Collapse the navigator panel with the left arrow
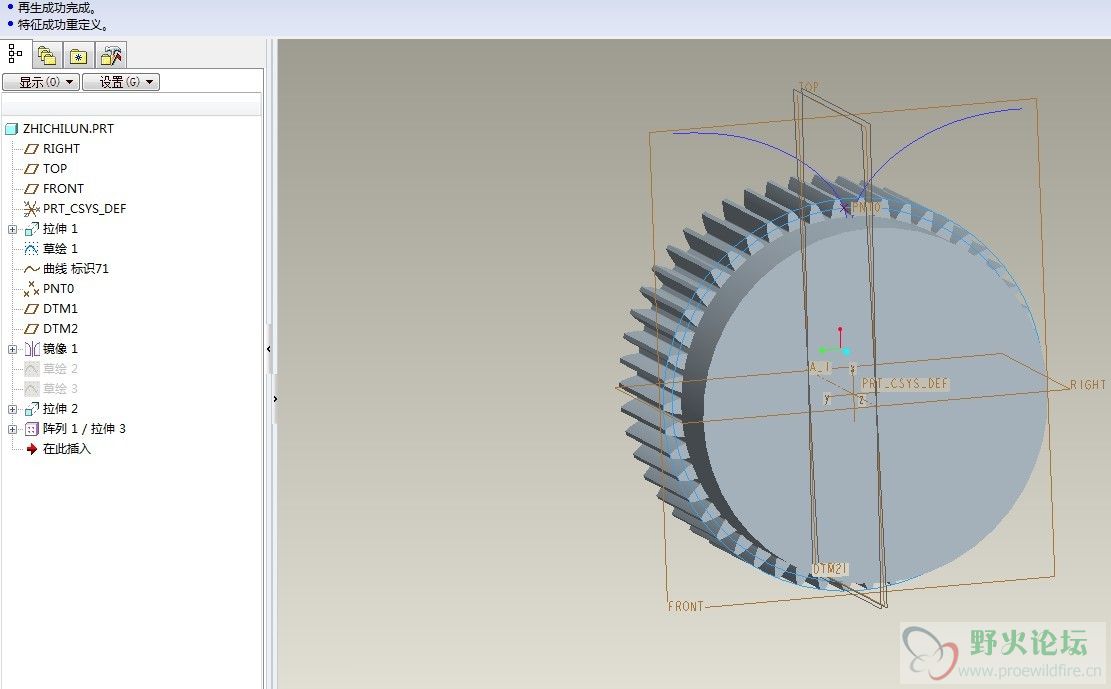The height and width of the screenshot is (689, 1111). 269,349
